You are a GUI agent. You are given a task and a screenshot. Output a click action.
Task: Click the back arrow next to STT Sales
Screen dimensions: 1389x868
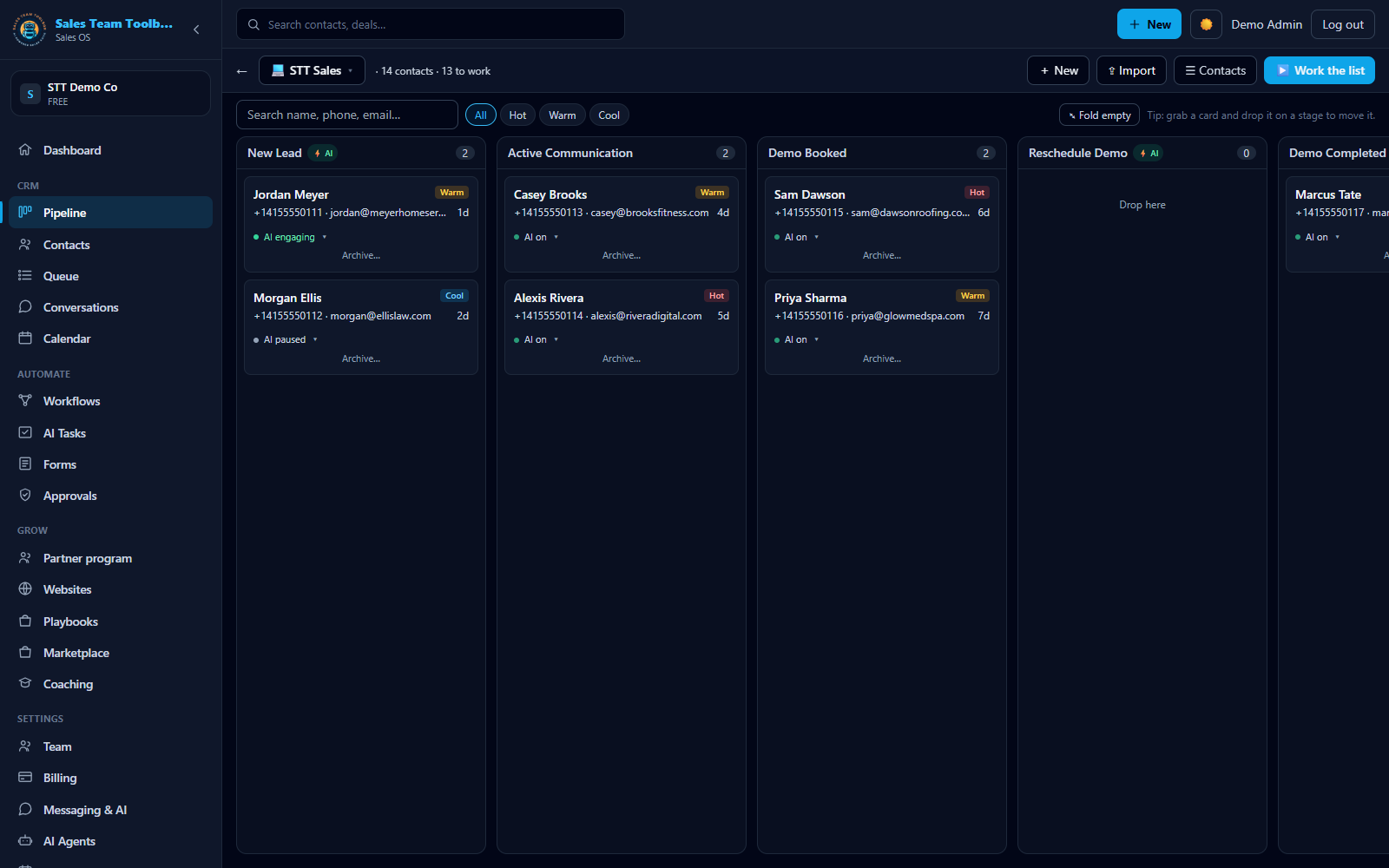click(242, 71)
